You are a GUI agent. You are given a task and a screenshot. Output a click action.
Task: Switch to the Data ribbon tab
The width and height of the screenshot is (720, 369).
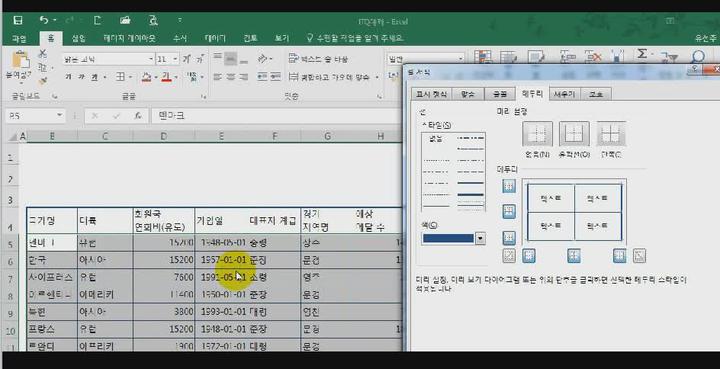(215, 38)
